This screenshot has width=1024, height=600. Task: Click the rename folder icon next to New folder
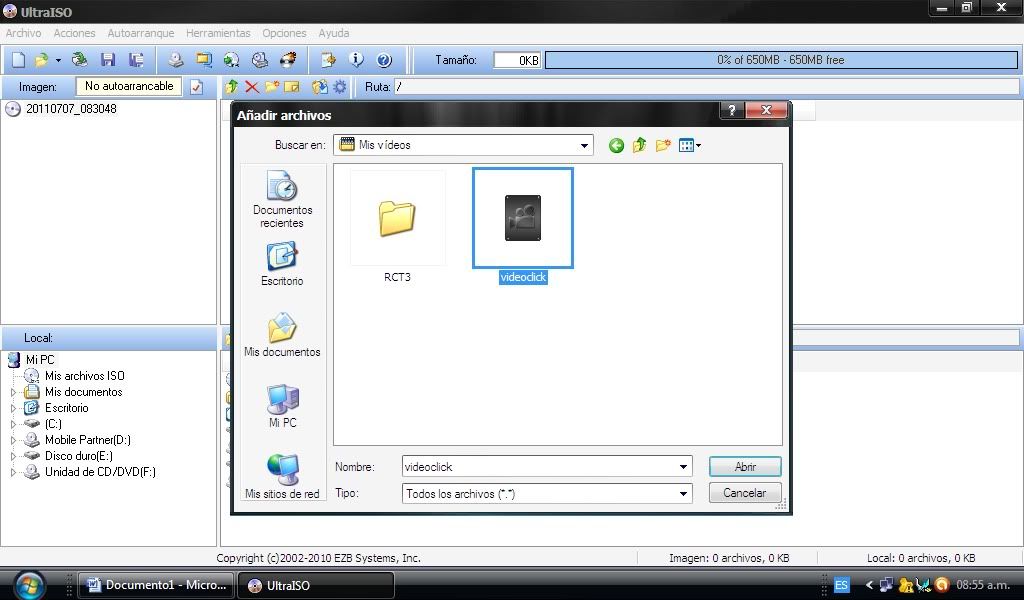pyautogui.click(x=292, y=86)
